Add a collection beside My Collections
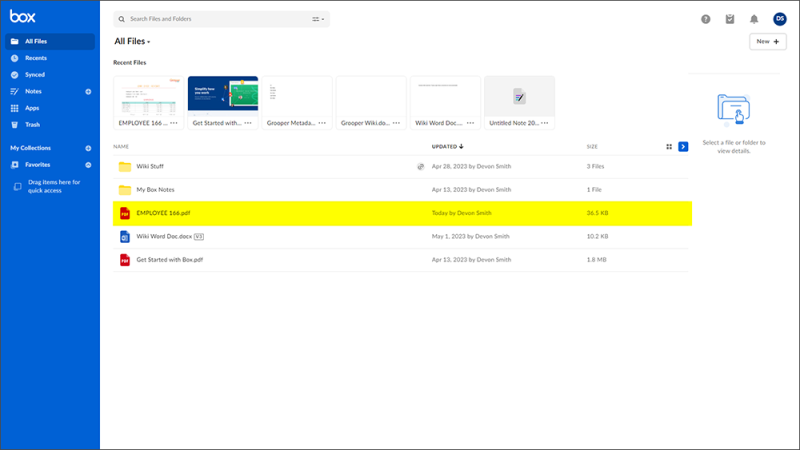The height and width of the screenshot is (450, 800). [88, 148]
